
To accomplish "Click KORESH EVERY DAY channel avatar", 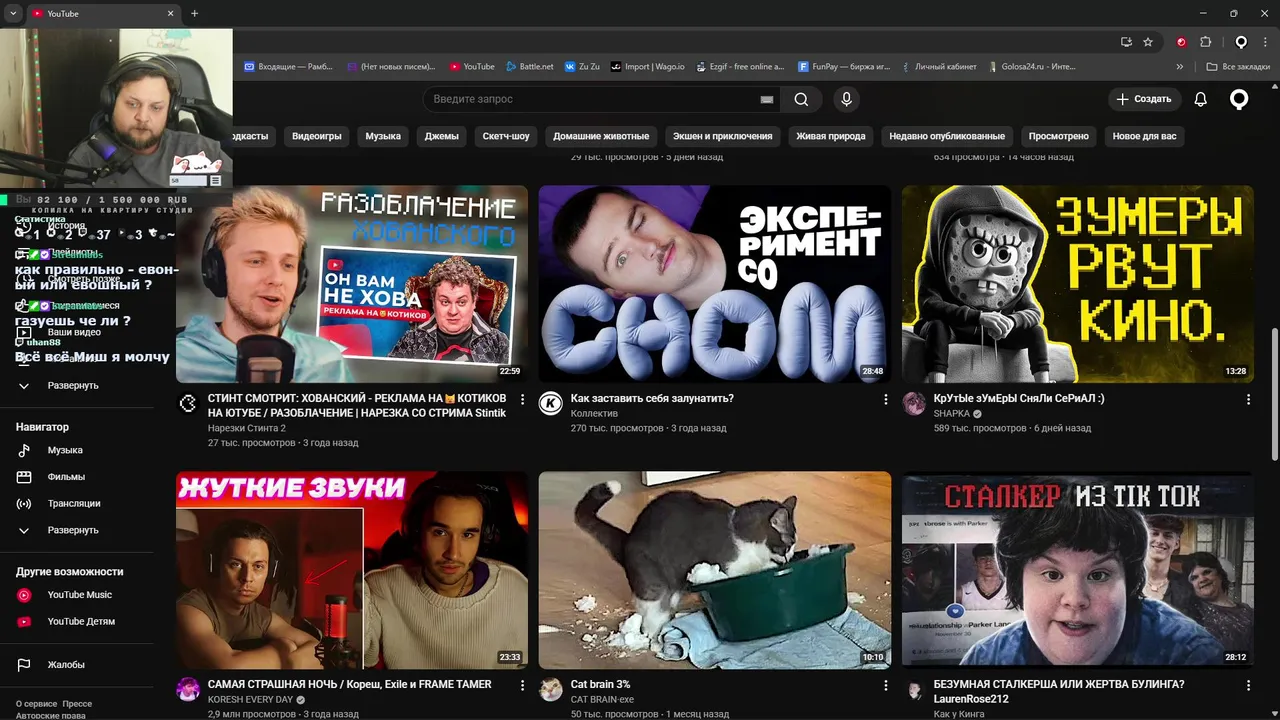I will (x=187, y=689).
